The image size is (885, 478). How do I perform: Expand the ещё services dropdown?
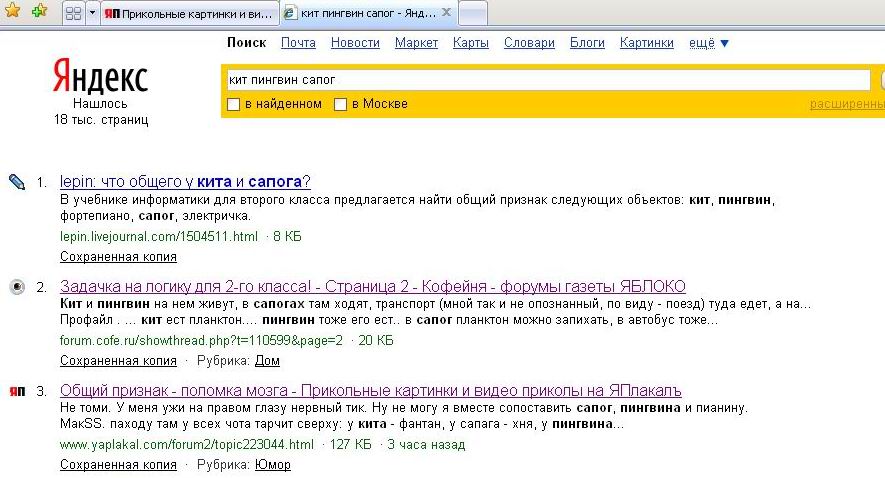708,43
